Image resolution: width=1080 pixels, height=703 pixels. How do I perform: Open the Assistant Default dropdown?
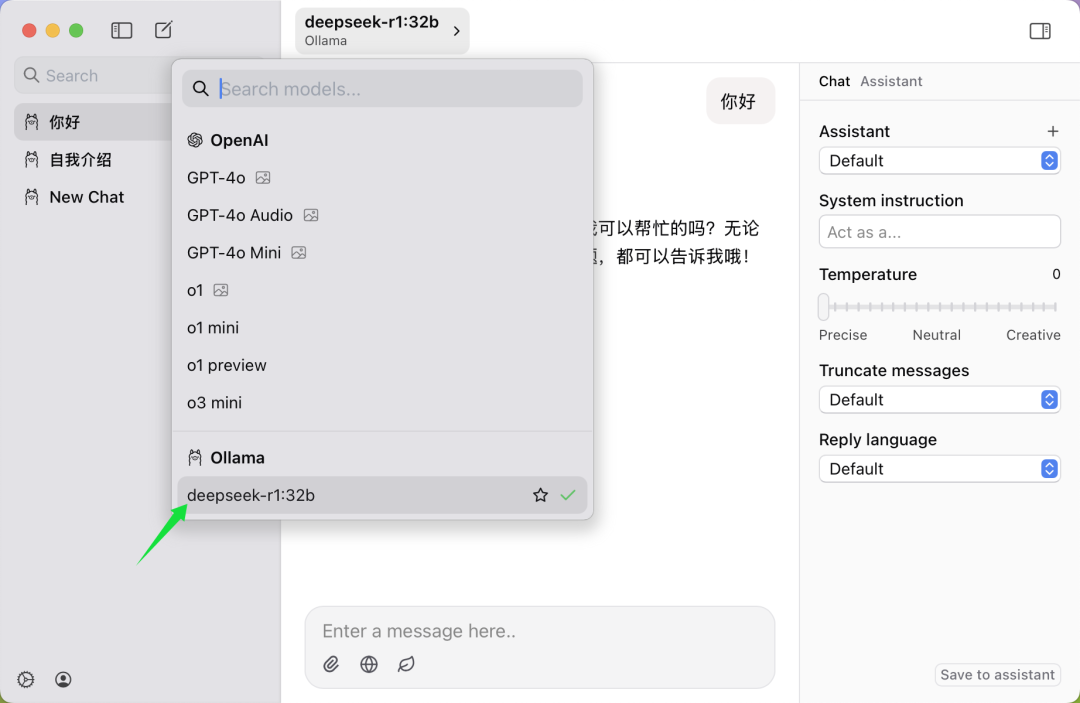tap(939, 160)
